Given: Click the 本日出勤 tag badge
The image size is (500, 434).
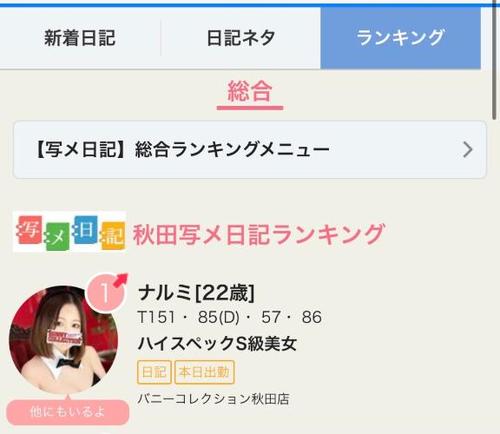Looking at the screenshot, I should (x=204, y=372).
